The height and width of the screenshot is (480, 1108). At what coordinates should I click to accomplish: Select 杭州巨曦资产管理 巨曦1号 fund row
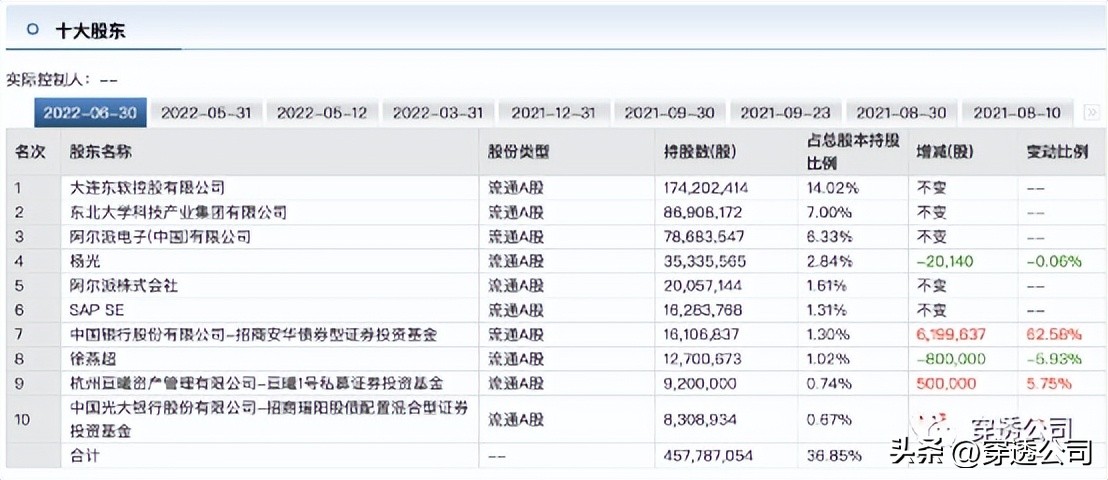[x=257, y=384]
